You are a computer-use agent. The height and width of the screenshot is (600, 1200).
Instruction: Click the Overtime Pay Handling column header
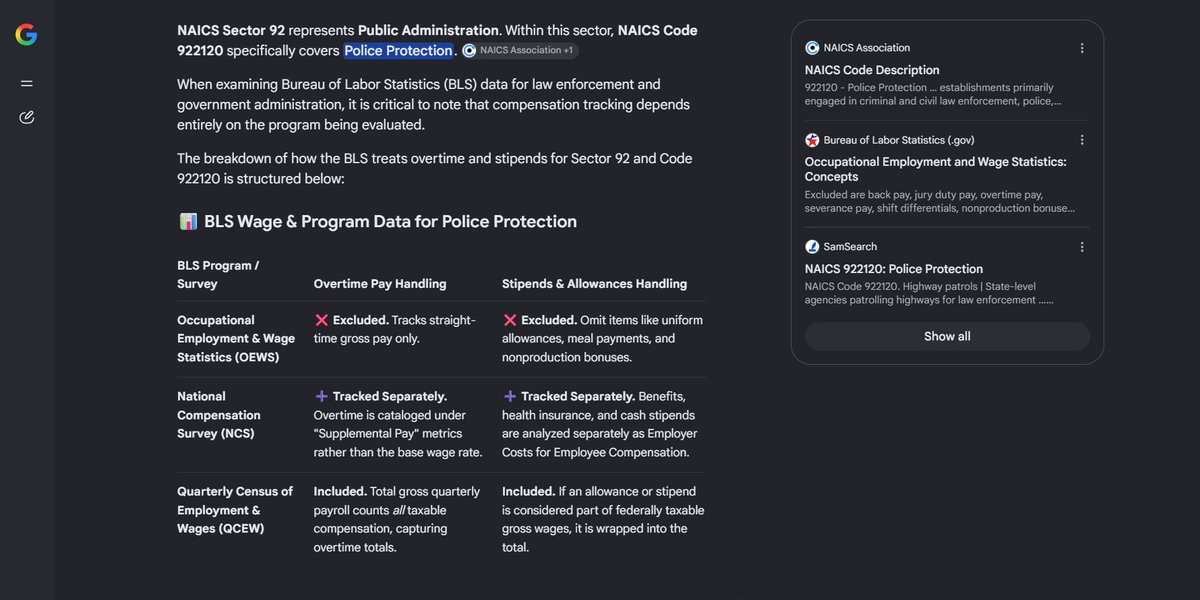coord(380,284)
